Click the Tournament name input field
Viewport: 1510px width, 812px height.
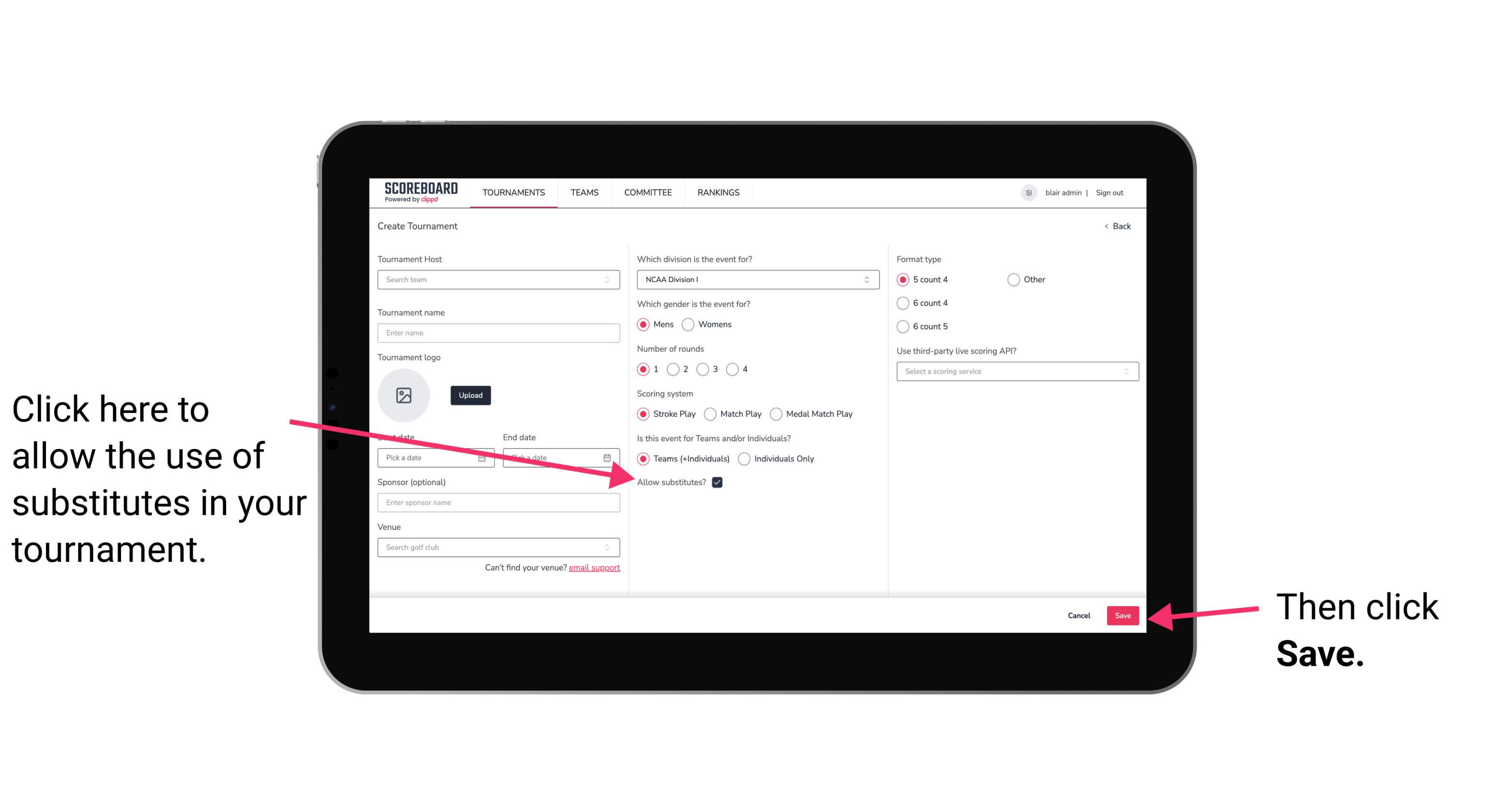[498, 332]
